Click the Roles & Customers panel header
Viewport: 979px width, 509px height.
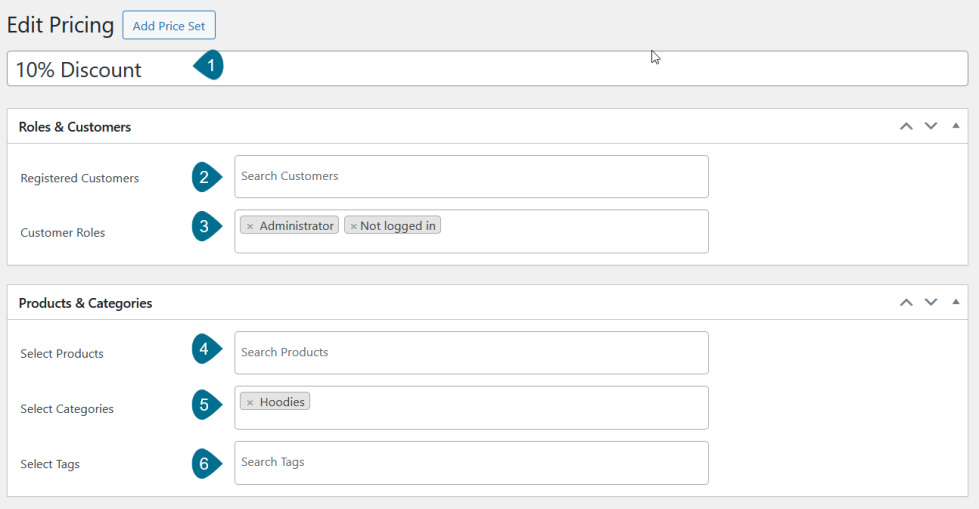click(x=400, y=127)
